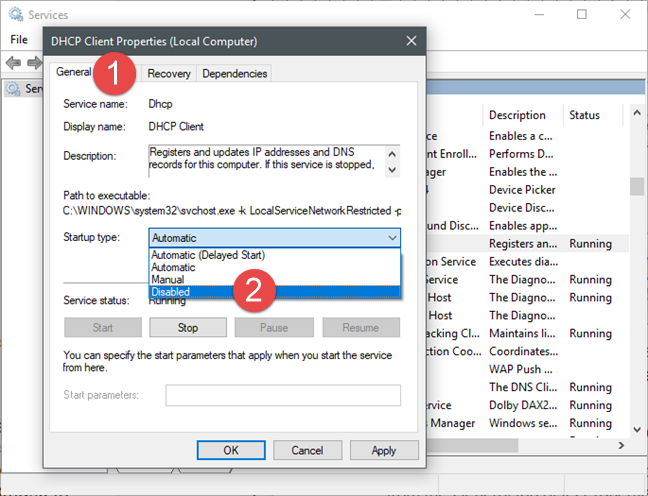Stop the DHCP Client service
This screenshot has height=496, width=648.
click(188, 327)
